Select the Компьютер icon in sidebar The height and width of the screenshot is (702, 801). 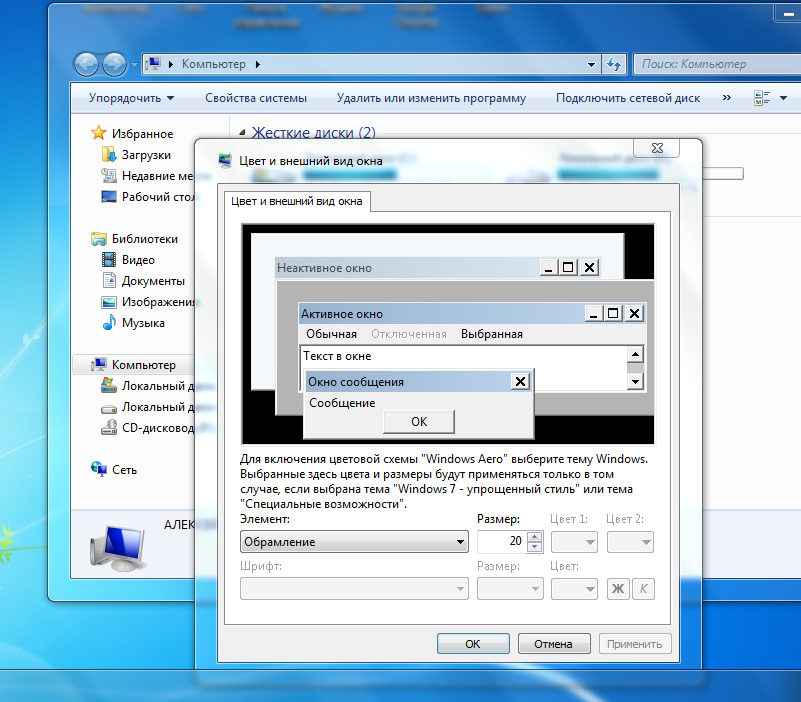point(99,364)
